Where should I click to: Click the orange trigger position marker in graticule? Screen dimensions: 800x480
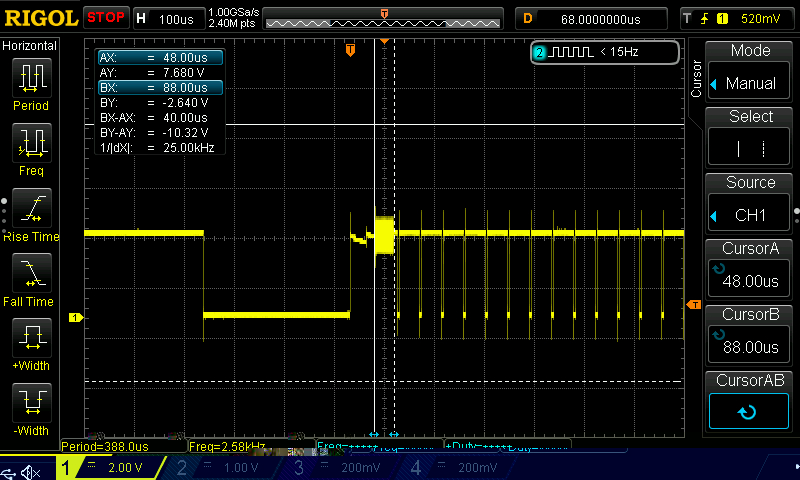pyautogui.click(x=350, y=50)
